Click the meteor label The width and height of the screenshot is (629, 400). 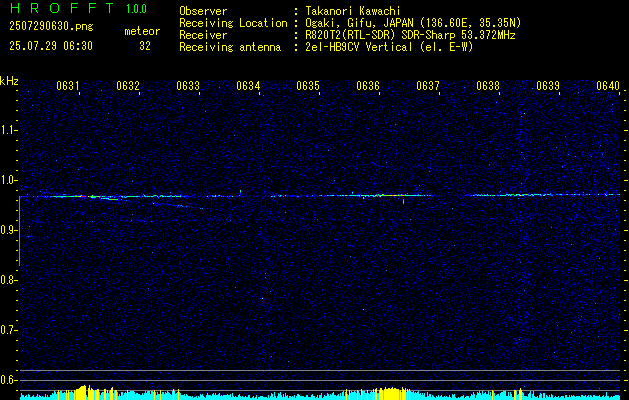click(x=142, y=31)
